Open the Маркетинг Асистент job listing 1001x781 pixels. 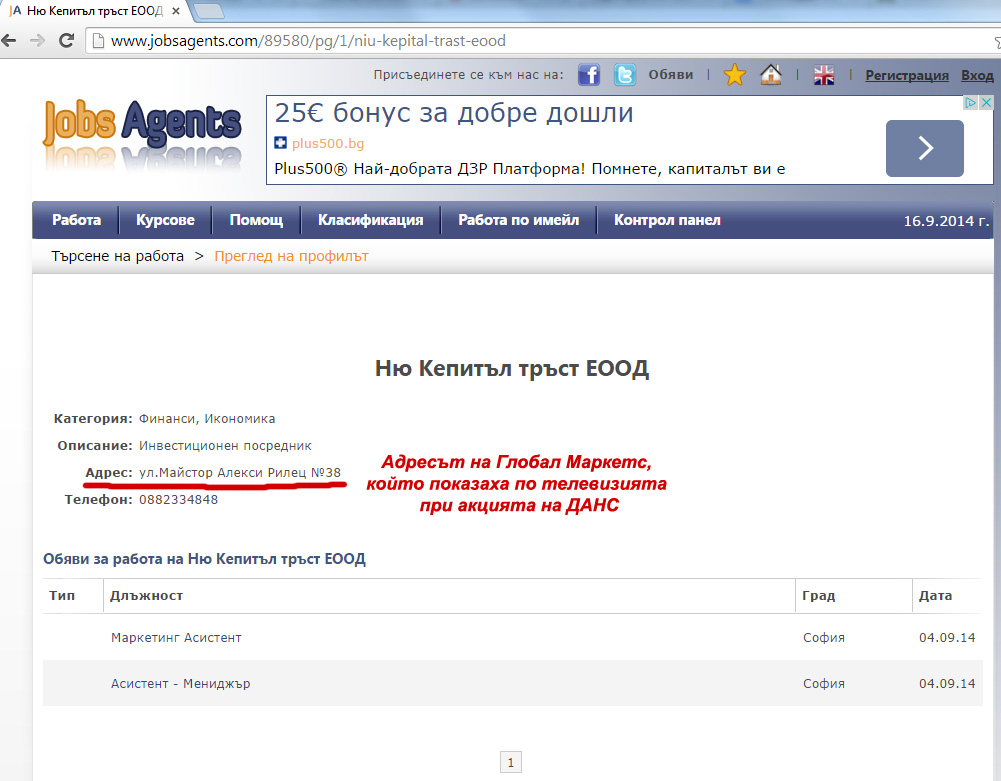(176, 637)
